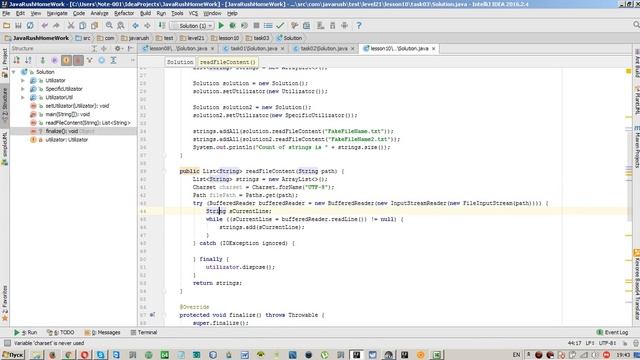
Task: Click the Undo toolbar arrow
Action: (44, 26)
